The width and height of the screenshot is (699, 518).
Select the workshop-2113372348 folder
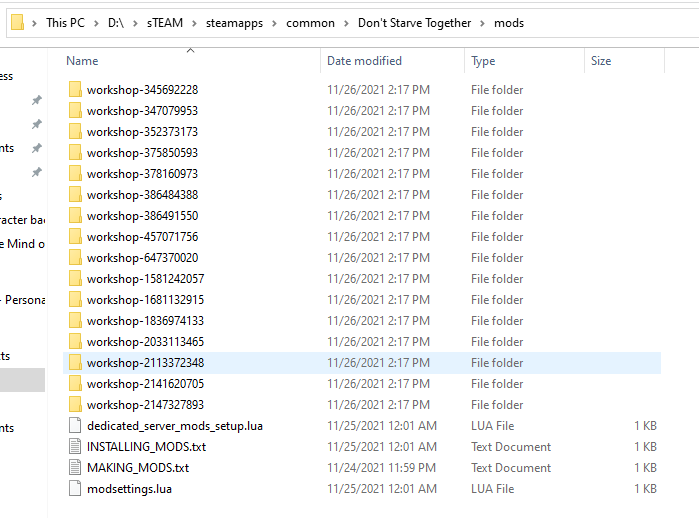coord(145,363)
